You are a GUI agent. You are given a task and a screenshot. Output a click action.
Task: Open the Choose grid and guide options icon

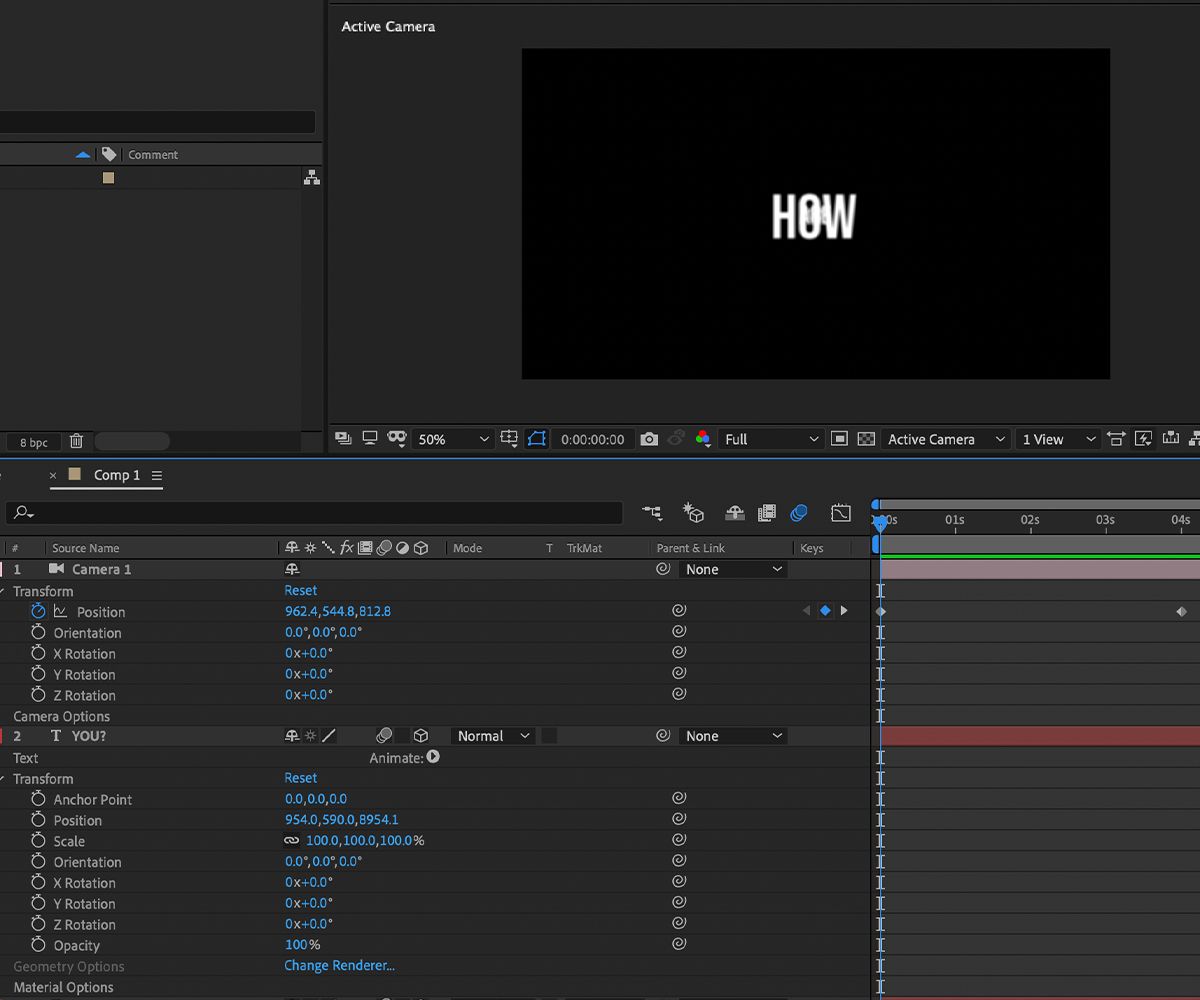[x=510, y=438]
